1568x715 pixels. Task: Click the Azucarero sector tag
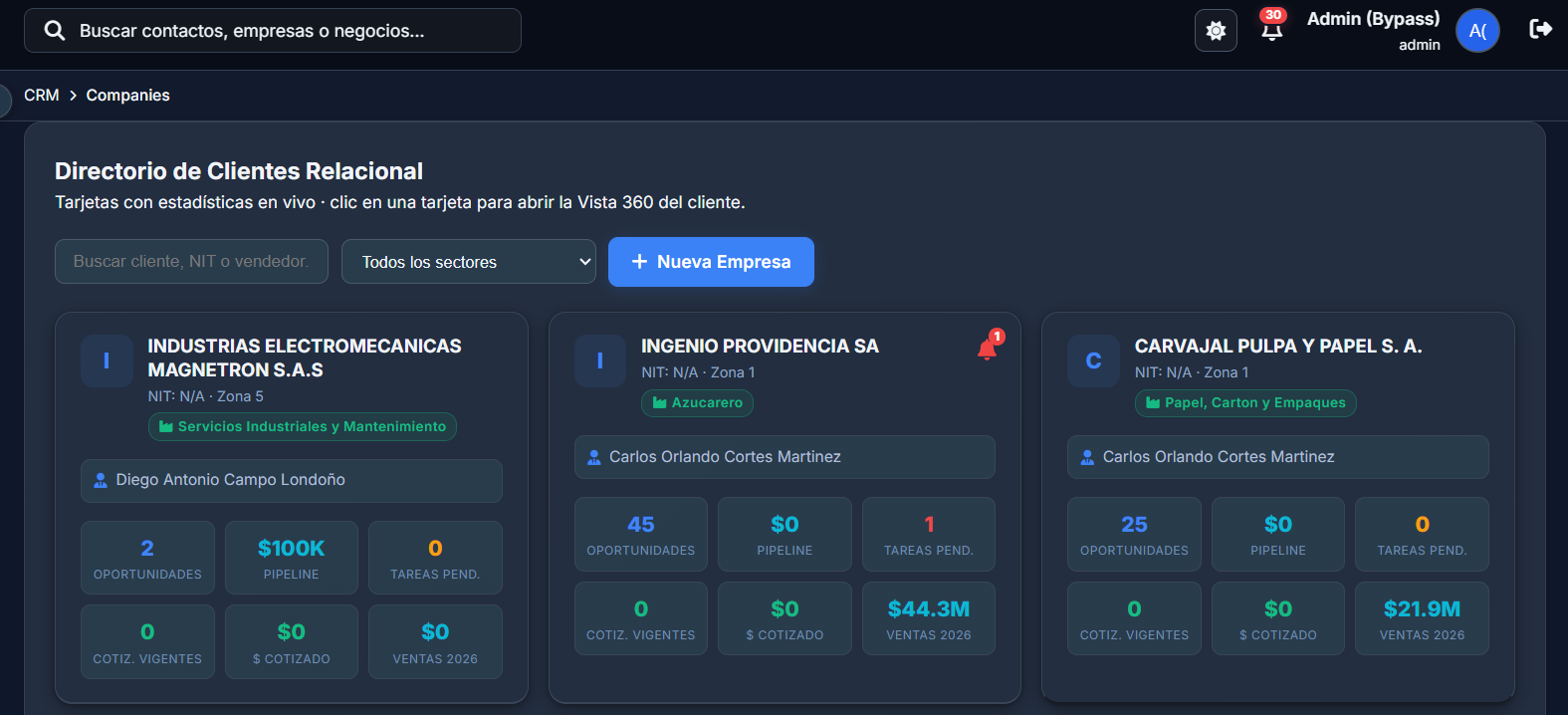click(697, 402)
